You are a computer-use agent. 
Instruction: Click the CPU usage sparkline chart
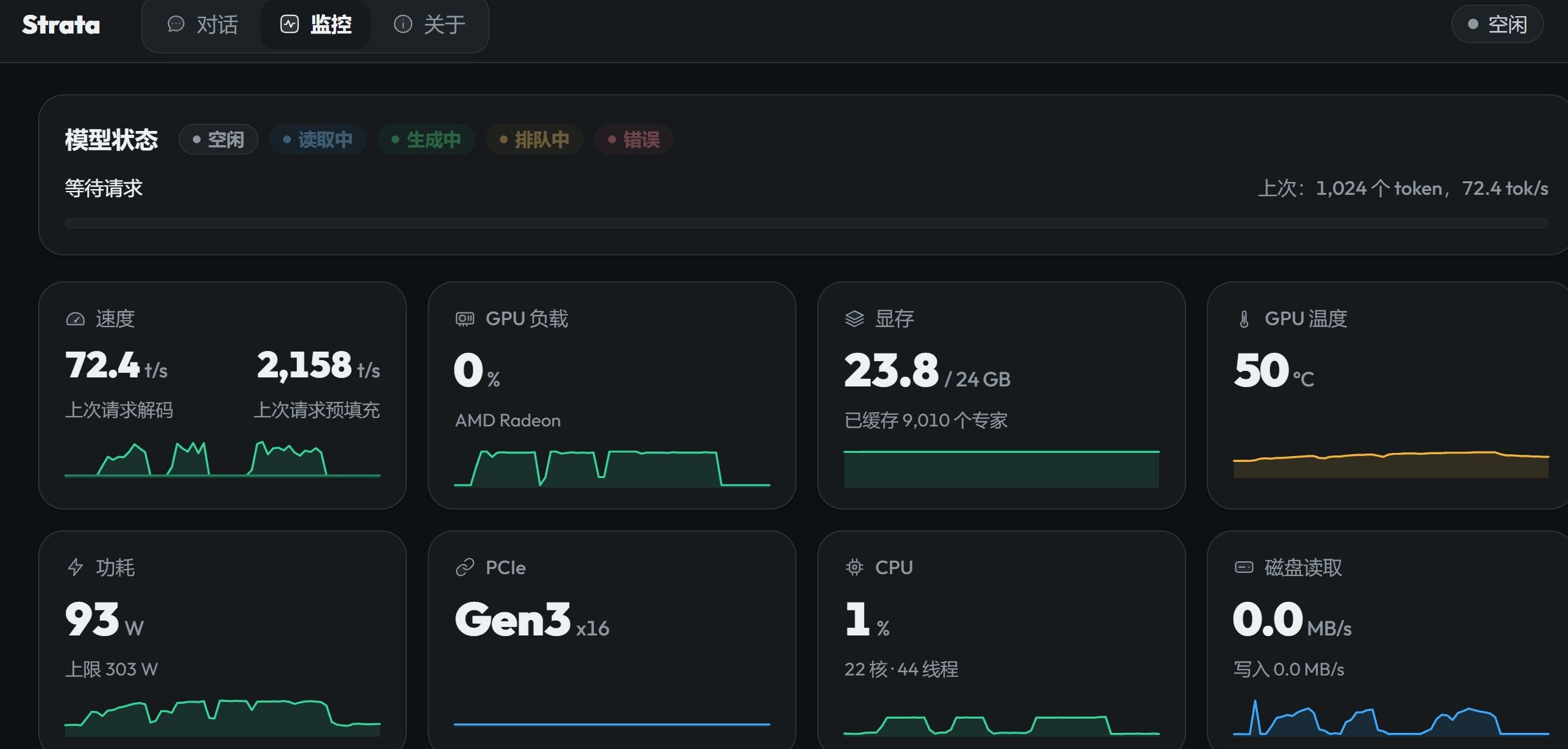pyautogui.click(x=1002, y=725)
